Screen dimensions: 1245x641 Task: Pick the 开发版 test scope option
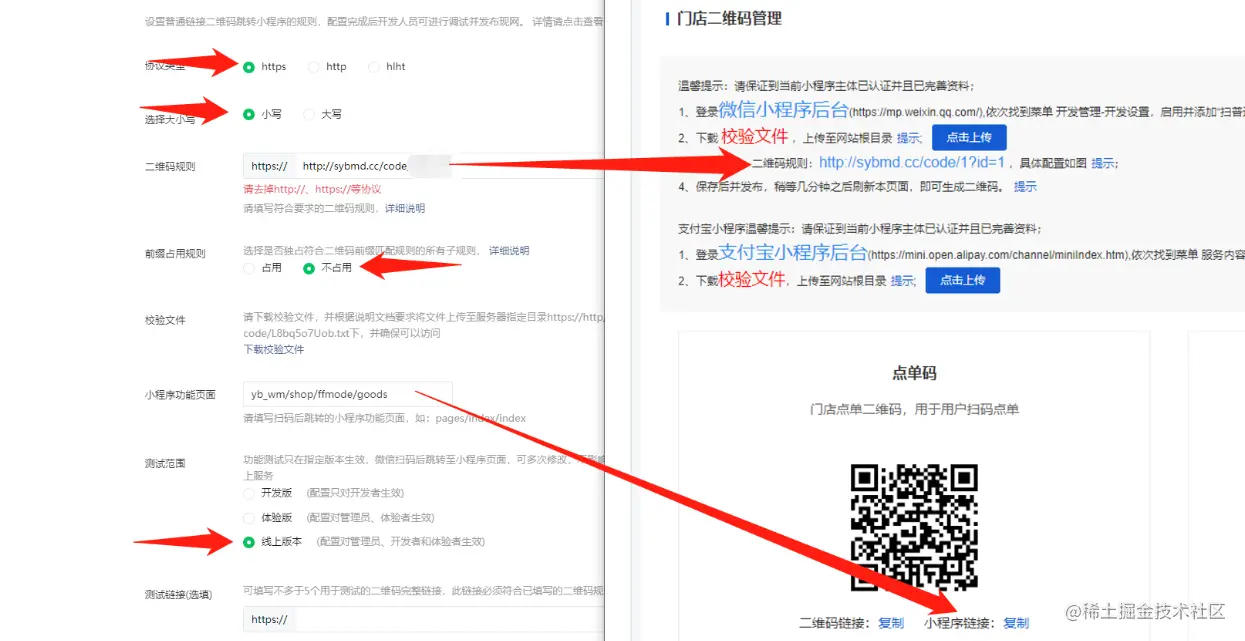click(249, 493)
